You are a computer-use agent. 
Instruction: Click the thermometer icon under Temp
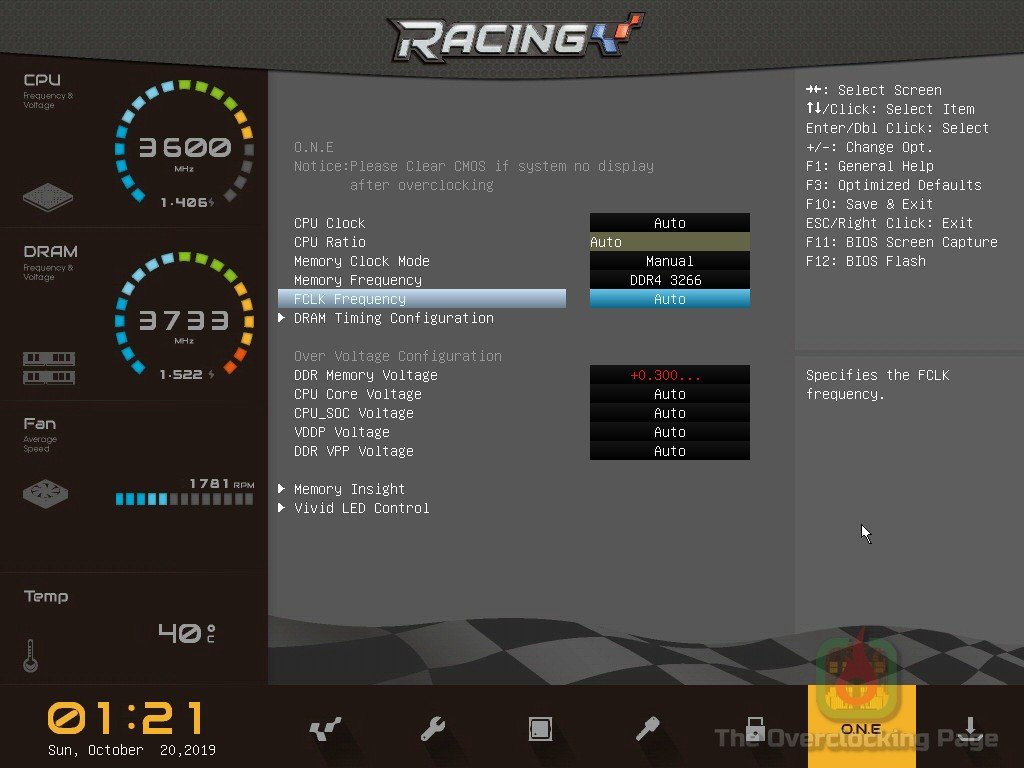point(30,655)
